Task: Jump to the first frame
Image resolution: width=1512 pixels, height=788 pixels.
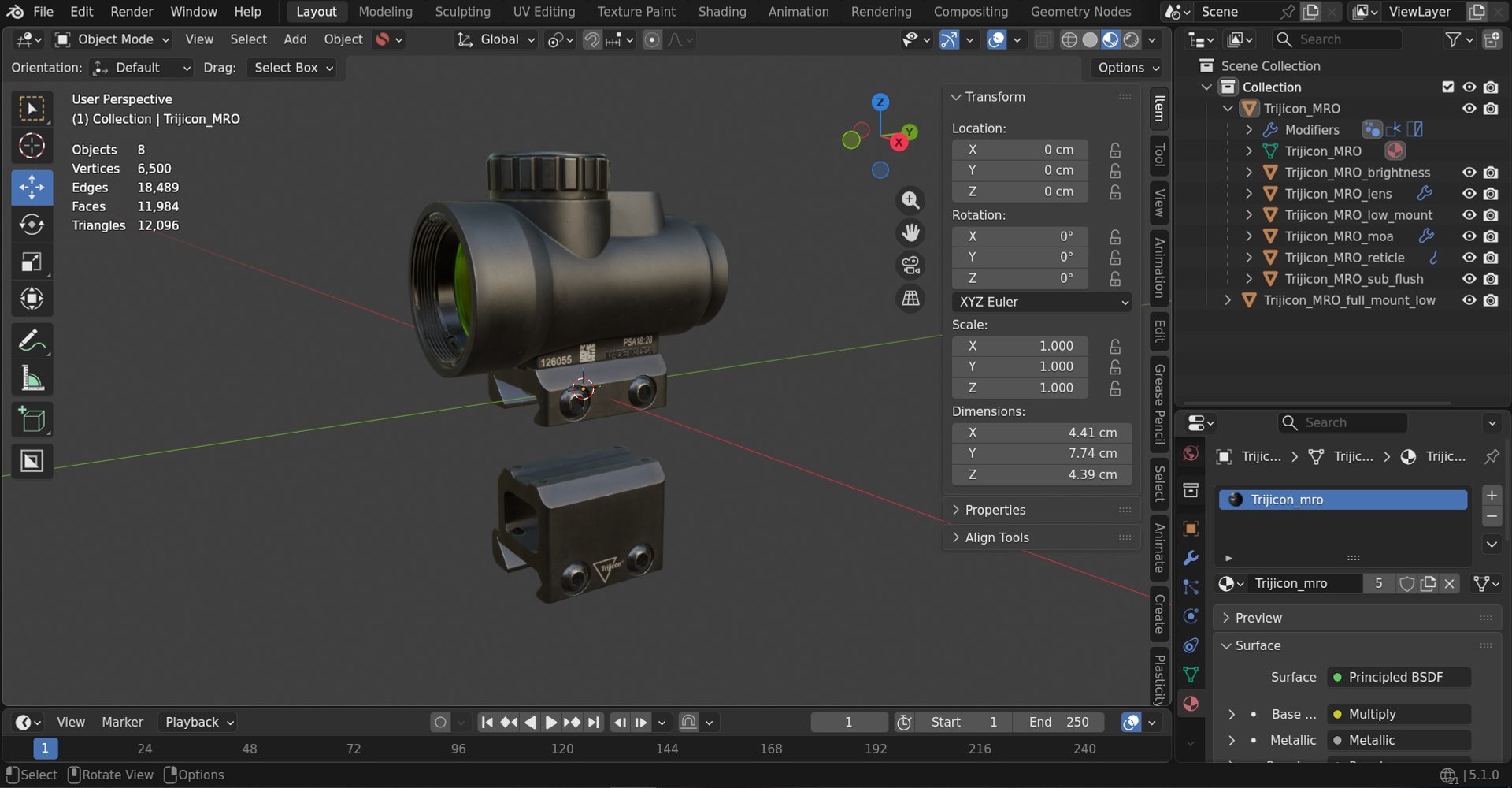Action: (487, 722)
